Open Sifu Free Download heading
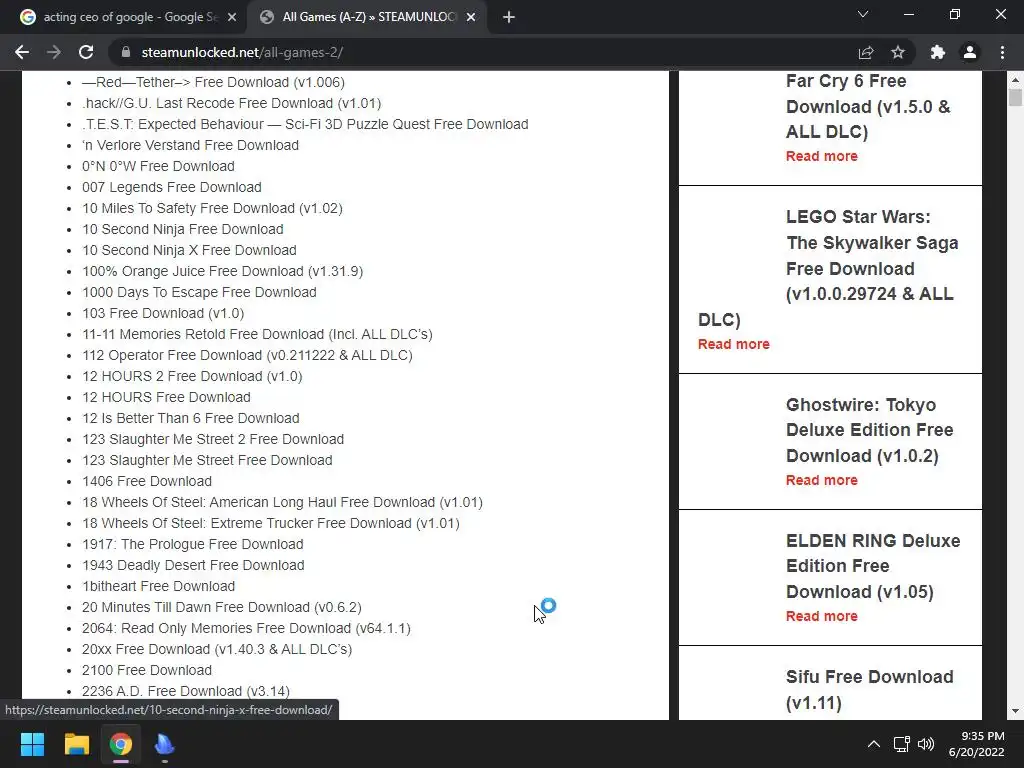 click(869, 690)
